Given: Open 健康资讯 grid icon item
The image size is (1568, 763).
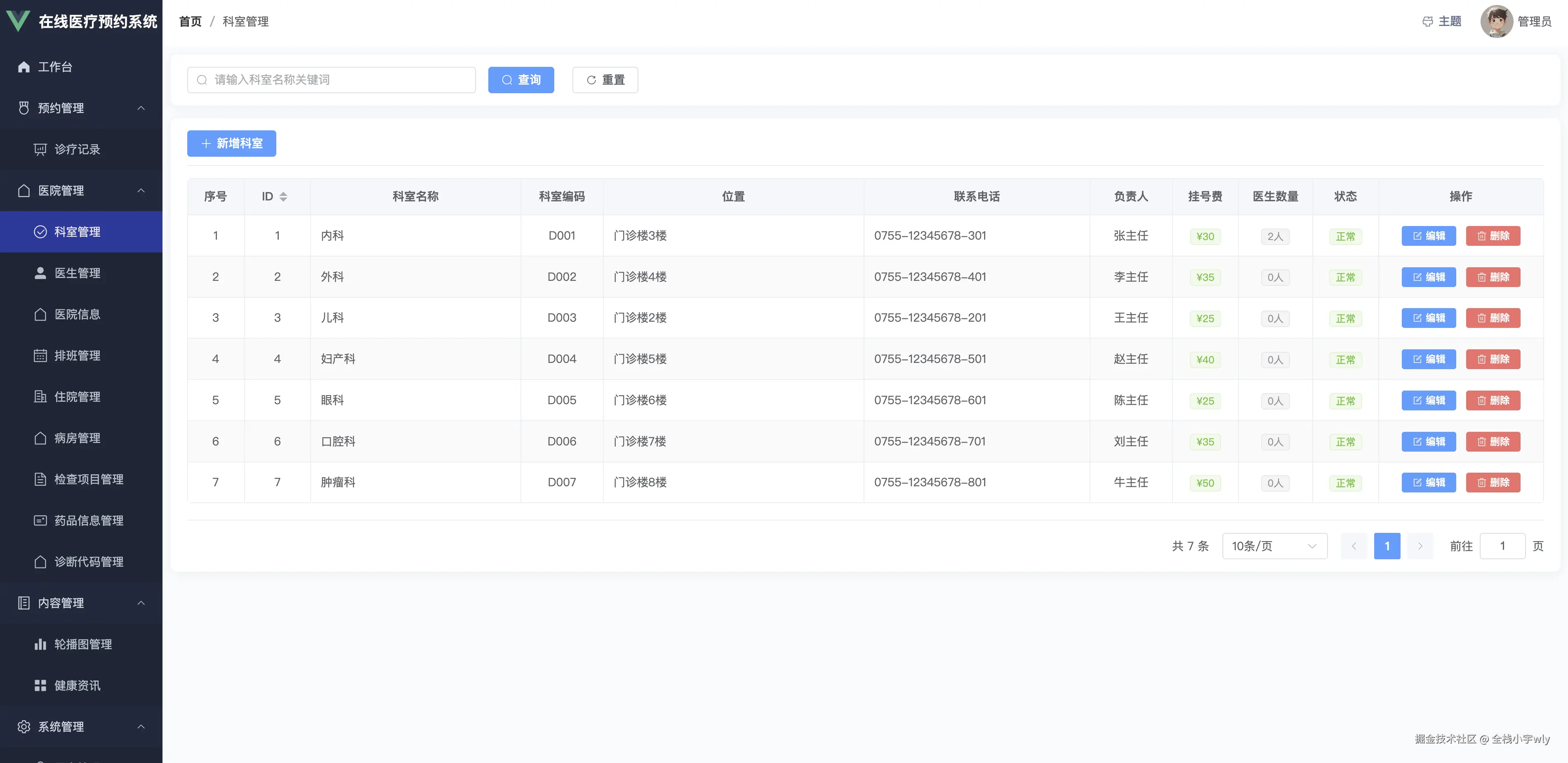Looking at the screenshot, I should click(x=40, y=685).
